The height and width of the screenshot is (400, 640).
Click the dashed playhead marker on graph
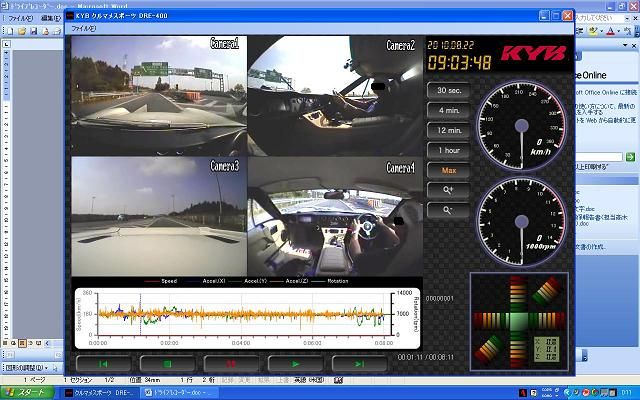[x=140, y=314]
